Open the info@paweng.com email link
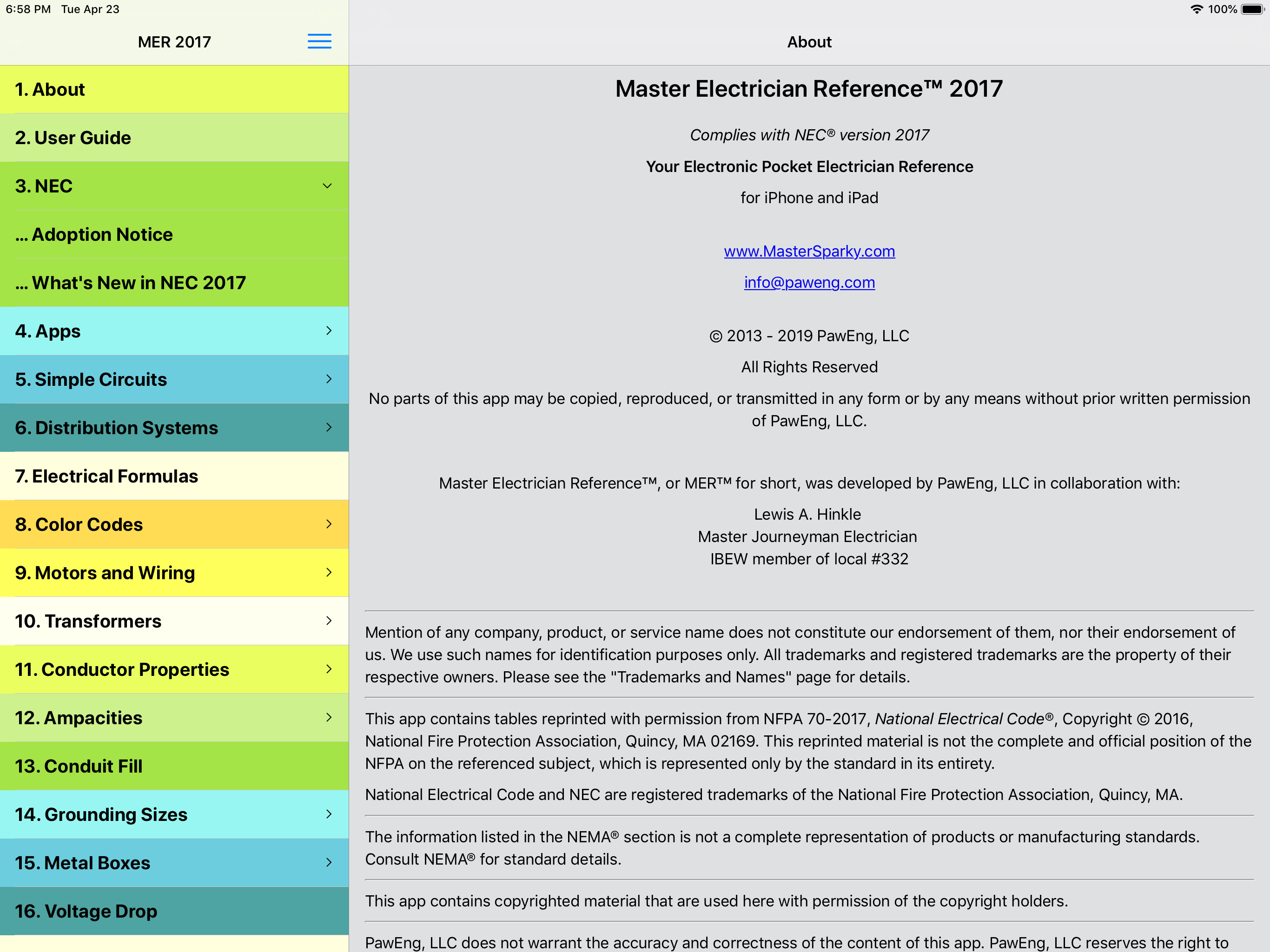Screen dimensions: 1270x952 [x=809, y=282]
